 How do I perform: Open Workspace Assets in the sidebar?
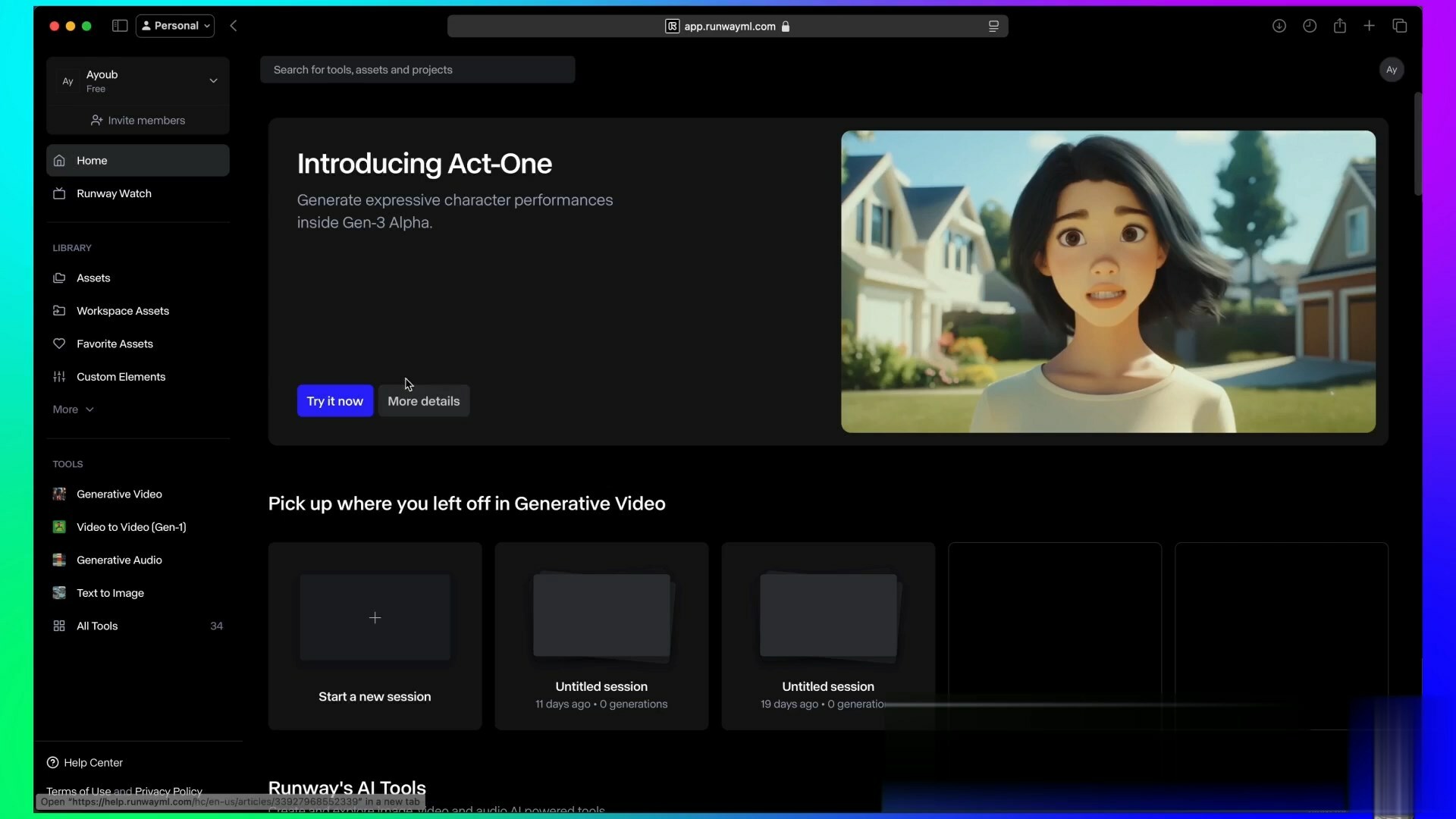[122, 311]
